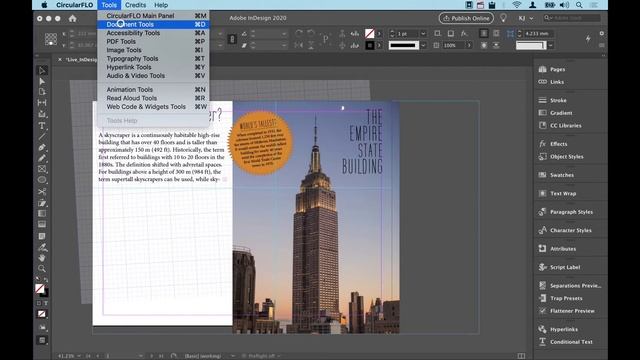The image size is (640, 360).
Task: Expand stroke color options arrow
Action: click(379, 45)
